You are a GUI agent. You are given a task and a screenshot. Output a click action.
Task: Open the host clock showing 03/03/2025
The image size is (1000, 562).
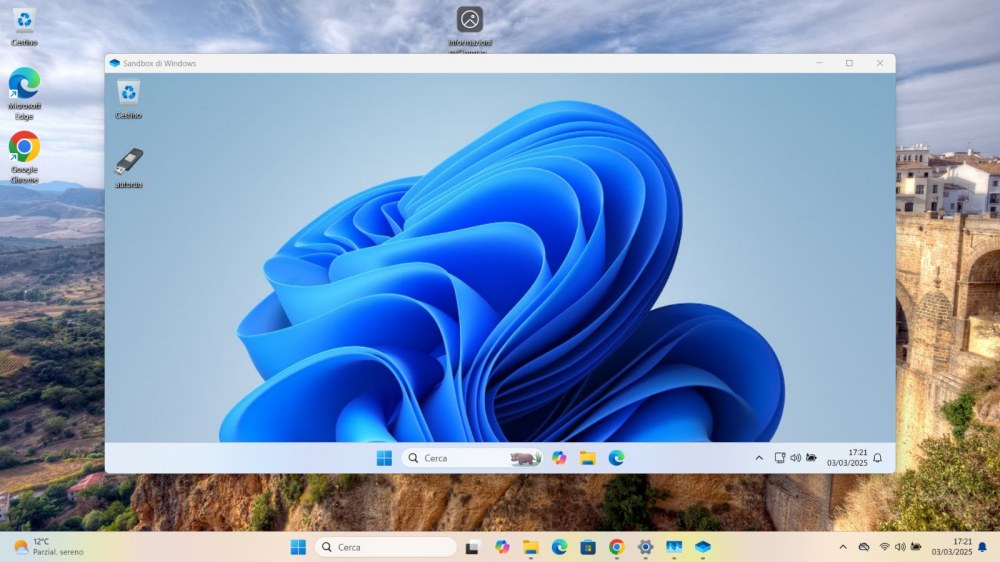(952, 547)
